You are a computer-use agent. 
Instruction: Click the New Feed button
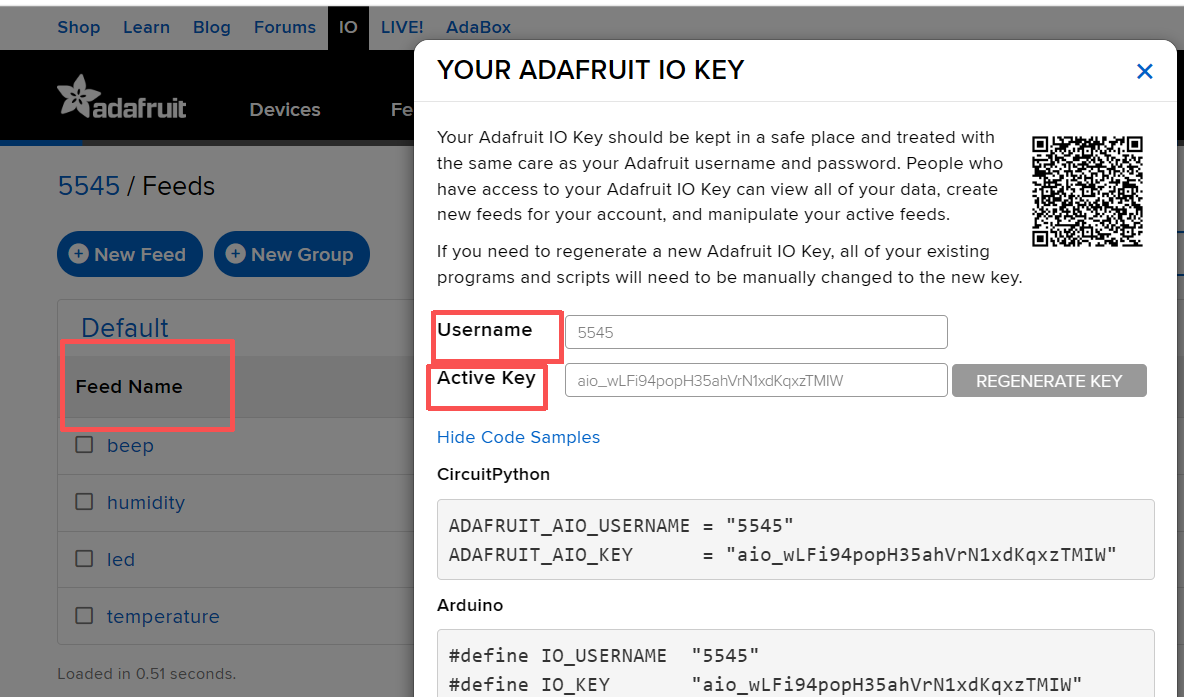pos(130,254)
